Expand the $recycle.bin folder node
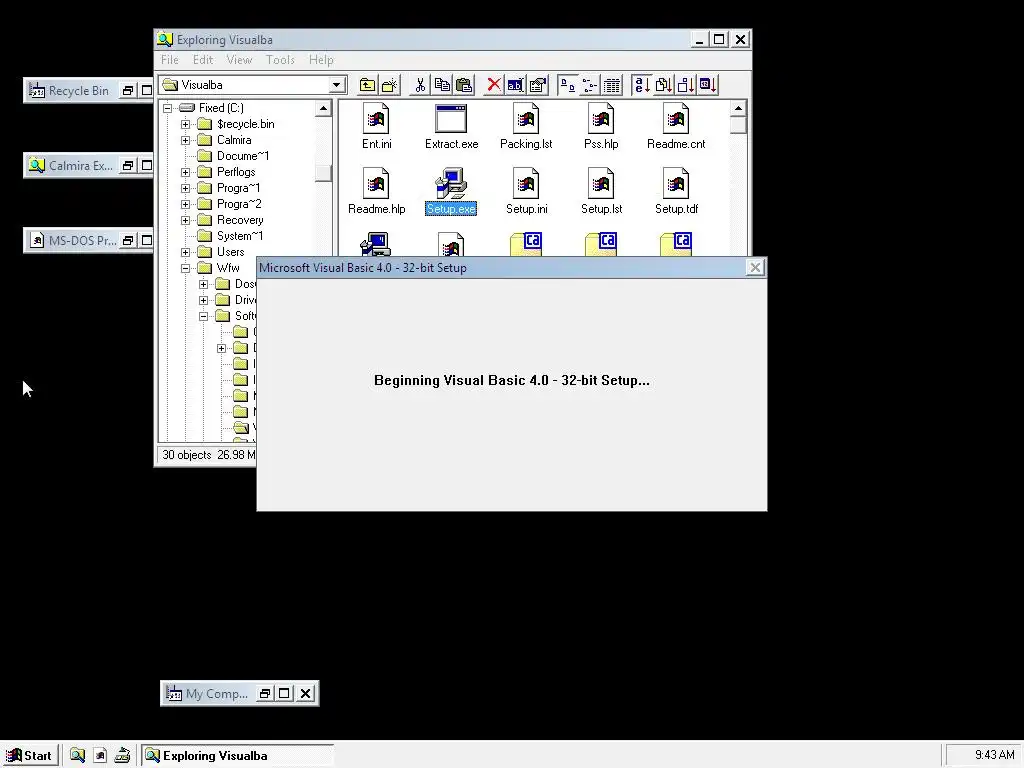This screenshot has width=1024, height=768. (185, 124)
